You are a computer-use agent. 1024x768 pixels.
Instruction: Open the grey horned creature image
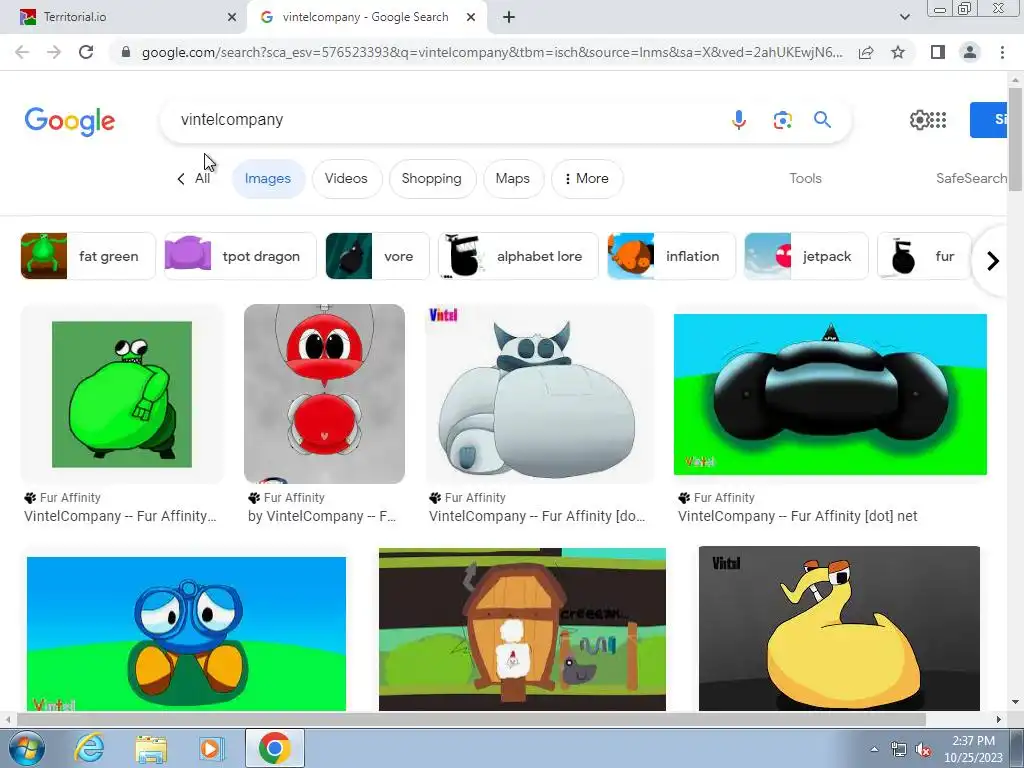[539, 394]
